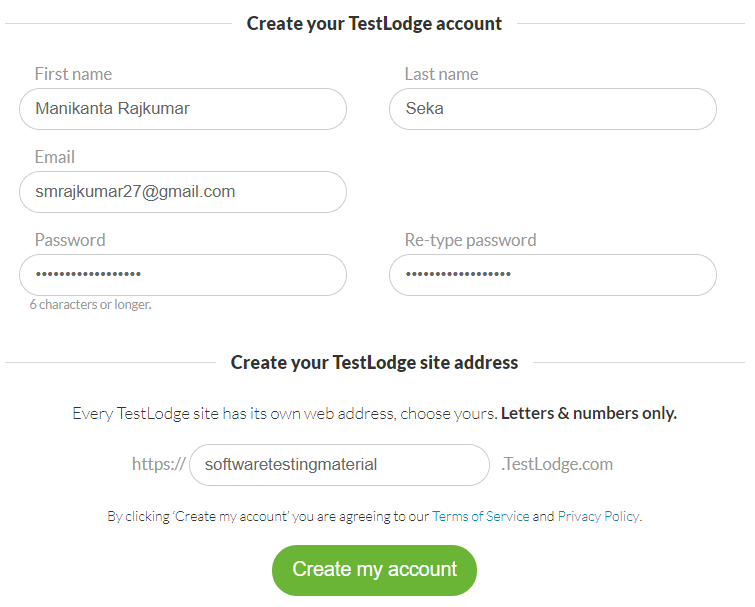Viewport: 755px width, 607px height.
Task: Click the https:// prefix text
Action: [158, 465]
